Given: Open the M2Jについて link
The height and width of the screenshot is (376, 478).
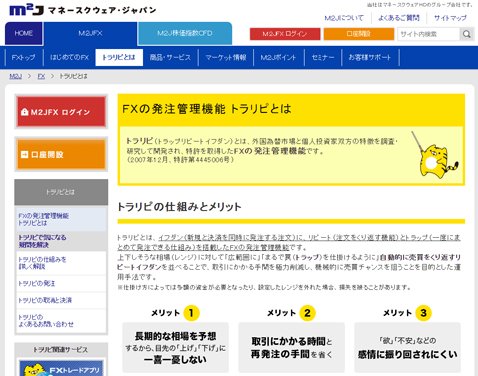Looking at the screenshot, I should click(344, 18).
